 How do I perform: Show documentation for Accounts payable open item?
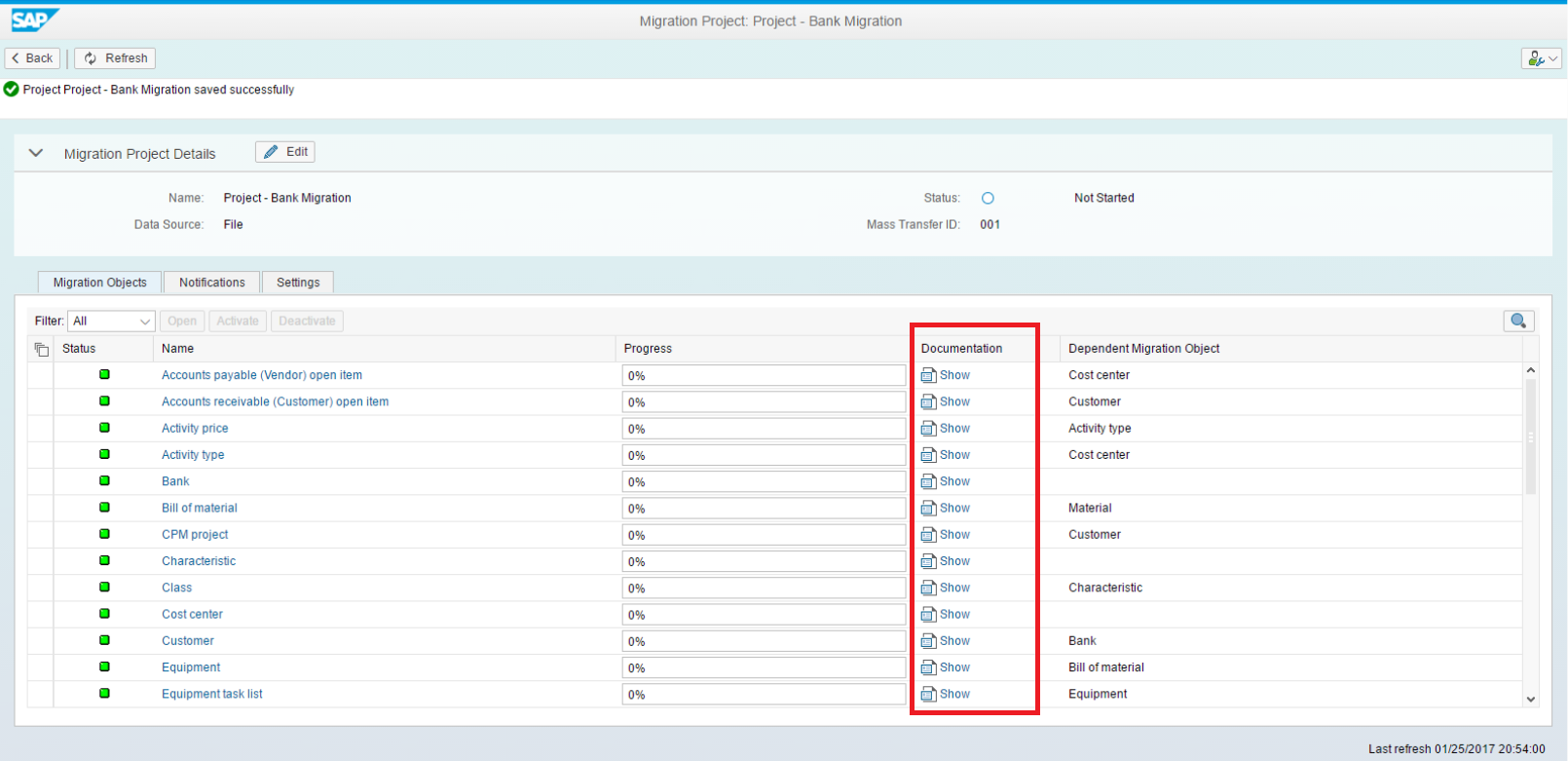946,375
